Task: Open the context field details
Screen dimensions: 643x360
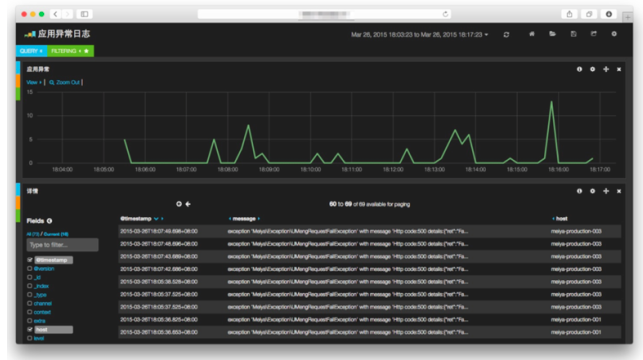Action: tap(42, 312)
